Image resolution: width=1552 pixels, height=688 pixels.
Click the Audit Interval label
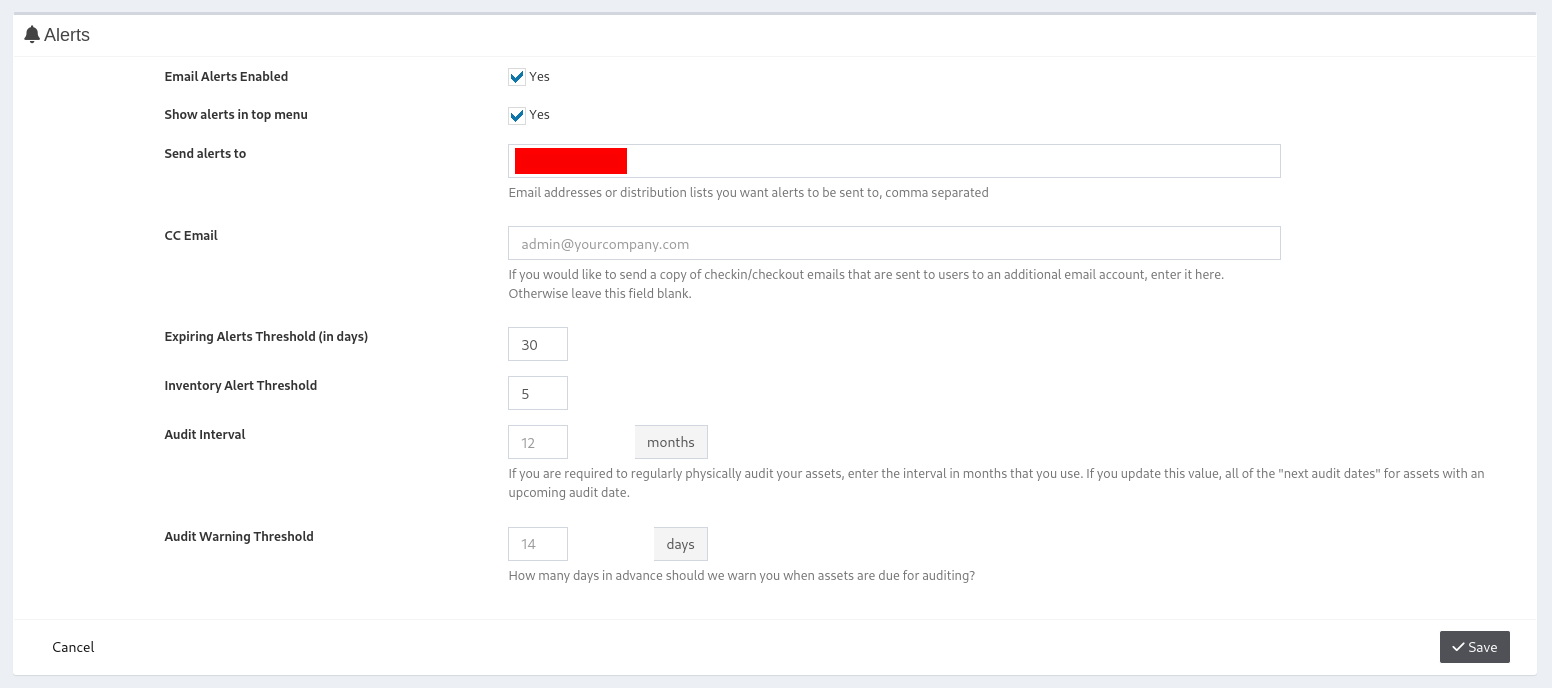pos(205,434)
